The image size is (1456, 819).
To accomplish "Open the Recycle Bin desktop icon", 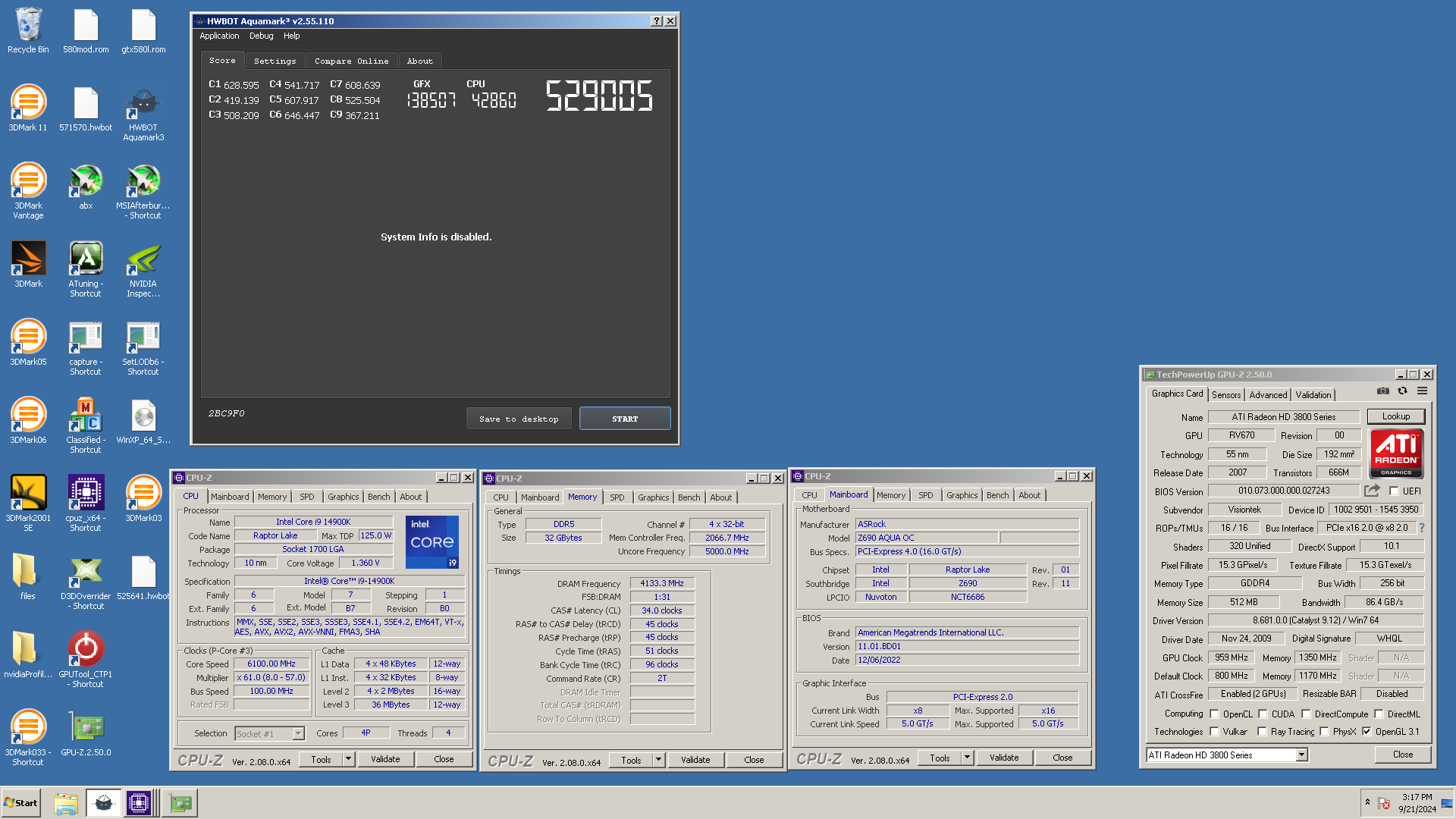I will (28, 31).
